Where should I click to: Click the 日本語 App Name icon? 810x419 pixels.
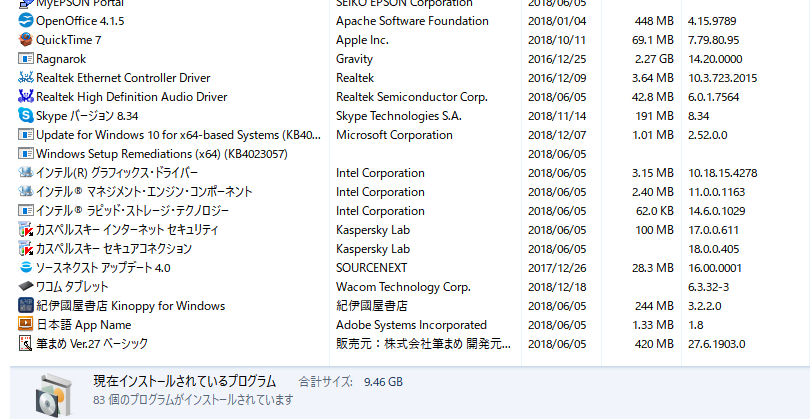(26, 324)
